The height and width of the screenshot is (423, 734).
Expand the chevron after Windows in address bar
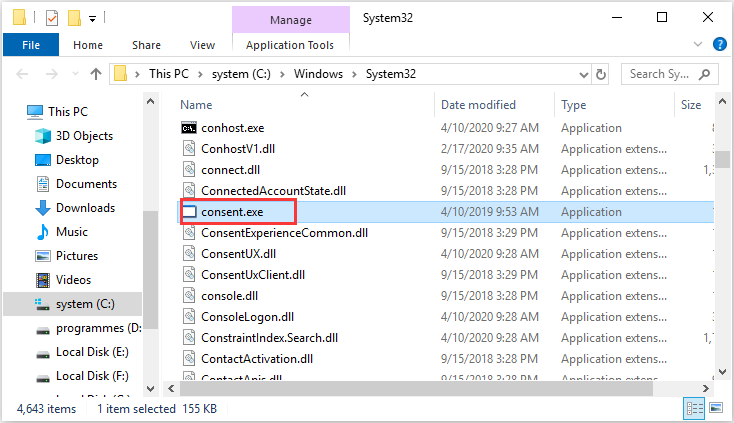tap(354, 74)
